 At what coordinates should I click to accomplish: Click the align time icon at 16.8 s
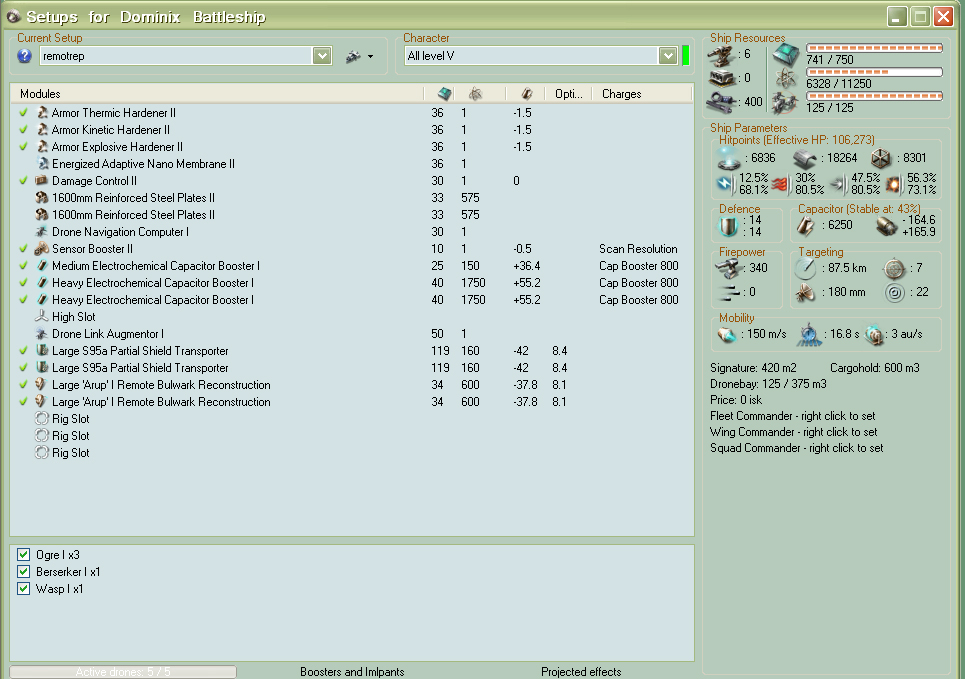coord(809,335)
